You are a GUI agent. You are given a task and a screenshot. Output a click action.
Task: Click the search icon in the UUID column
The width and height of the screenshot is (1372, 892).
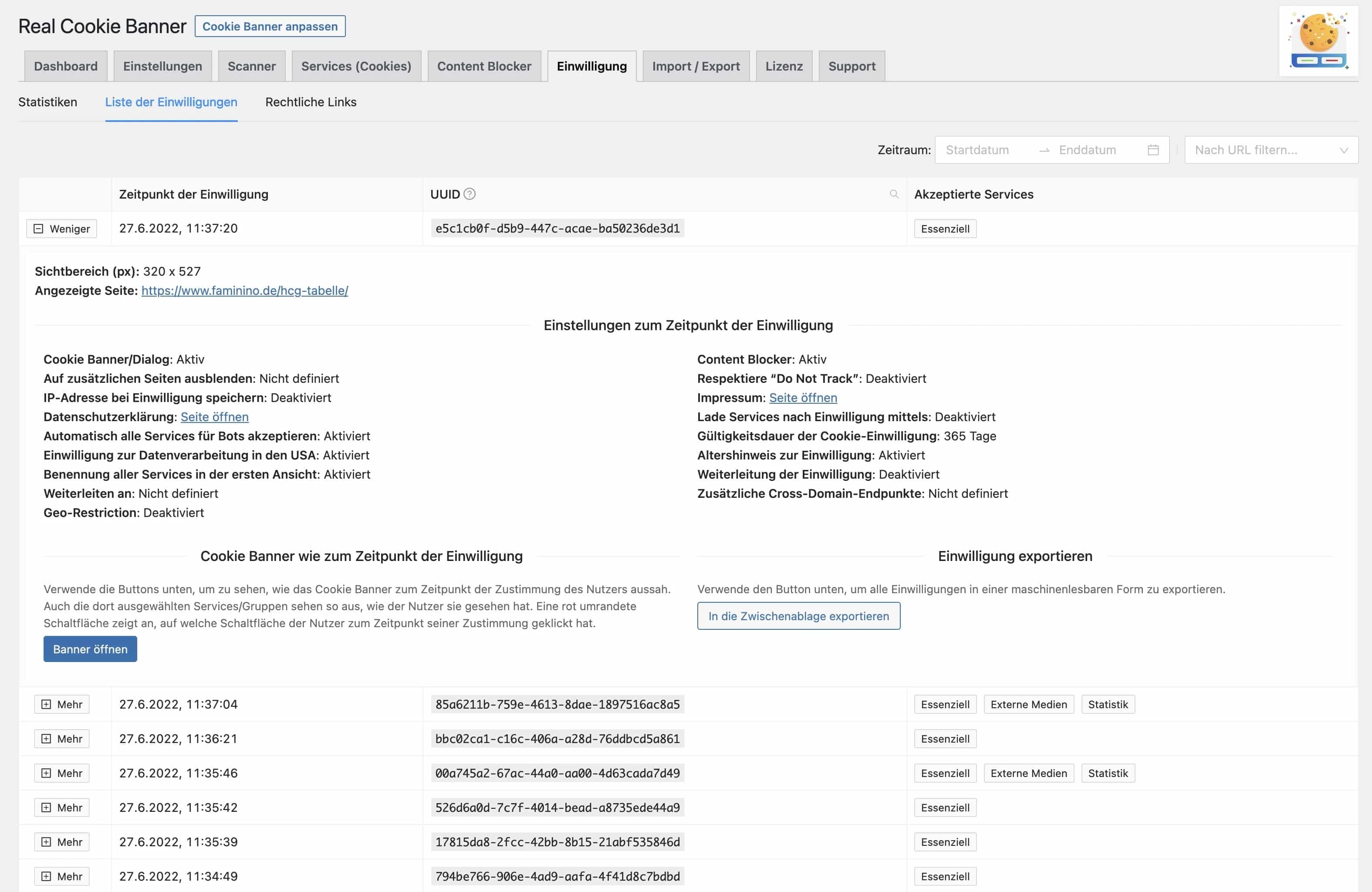tap(894, 194)
